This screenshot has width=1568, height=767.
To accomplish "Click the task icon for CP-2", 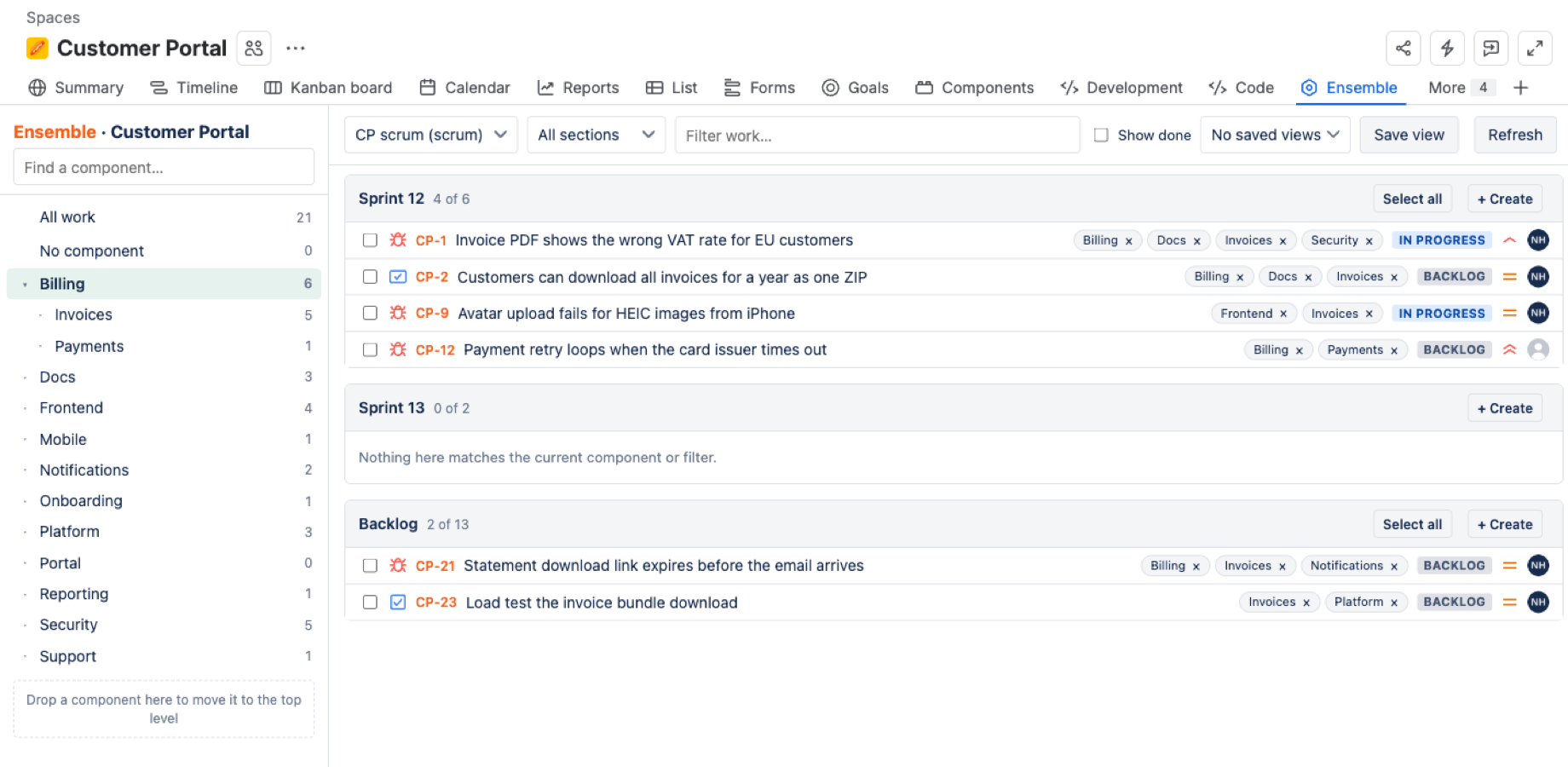I will tap(398, 277).
